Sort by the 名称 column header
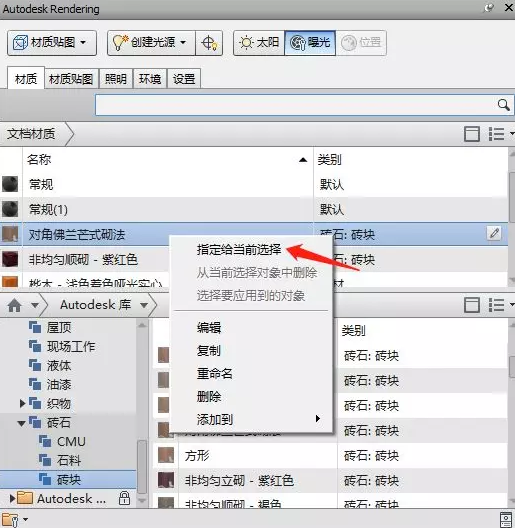 [x=168, y=159]
